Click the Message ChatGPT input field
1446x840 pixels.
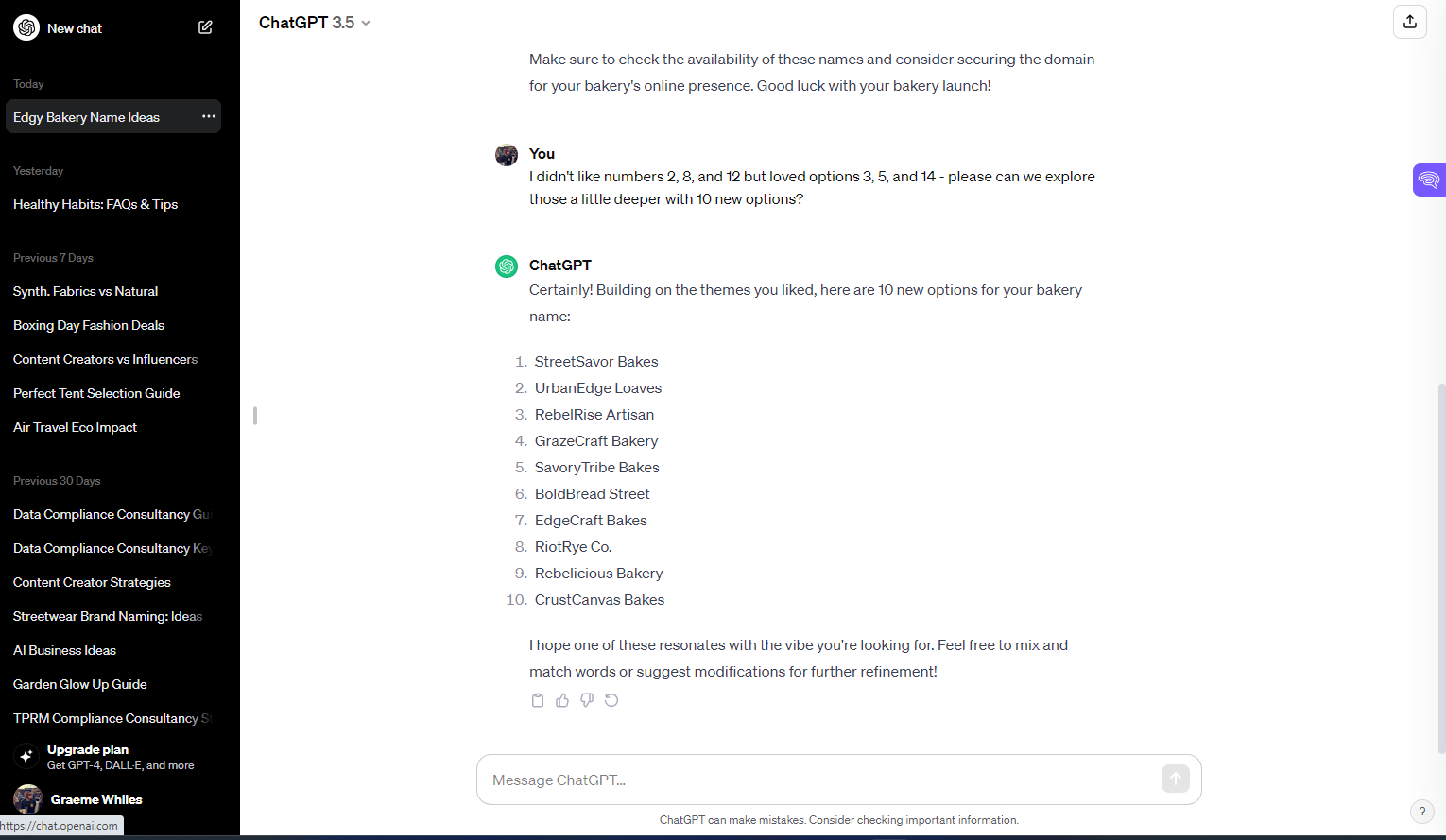820,780
